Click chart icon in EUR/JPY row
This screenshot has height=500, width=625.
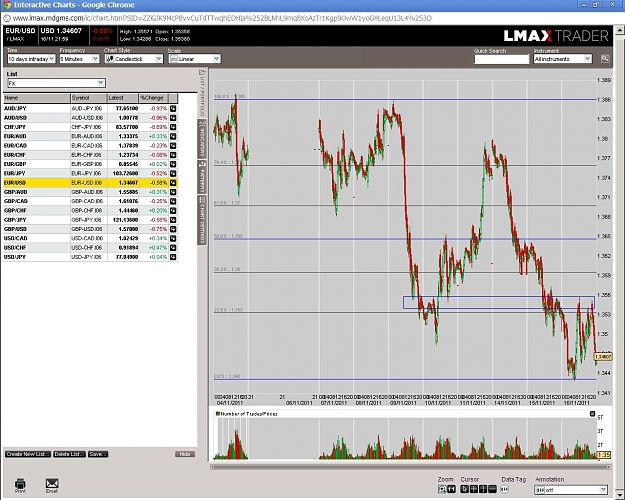click(x=173, y=173)
